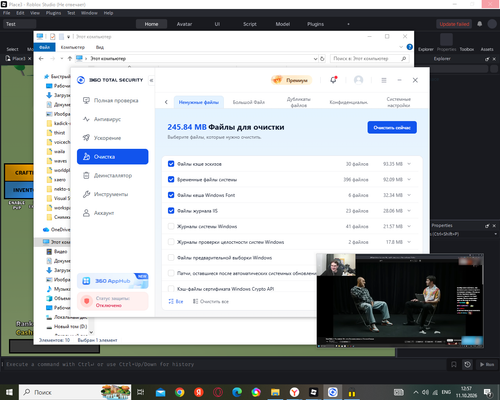Expand the Файлы кэше эскизов row

pos(409,164)
